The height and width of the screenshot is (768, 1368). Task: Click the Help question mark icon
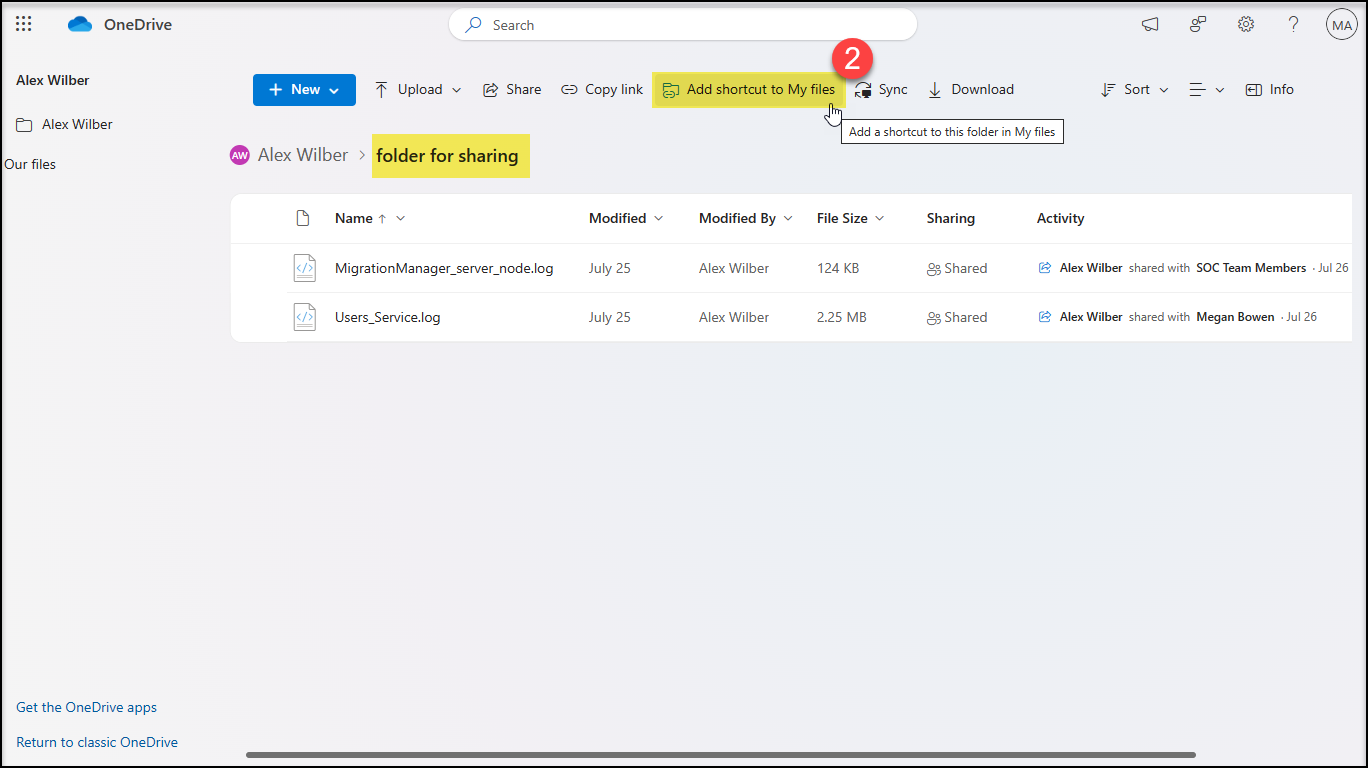1293,24
